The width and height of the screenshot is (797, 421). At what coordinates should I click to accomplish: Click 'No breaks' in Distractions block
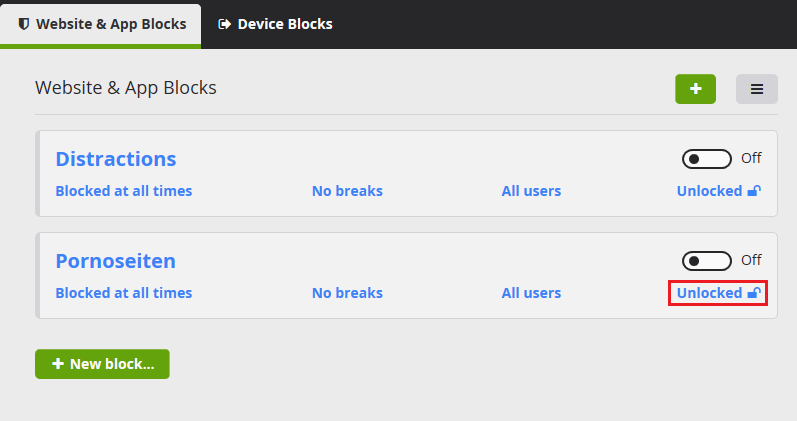(347, 191)
